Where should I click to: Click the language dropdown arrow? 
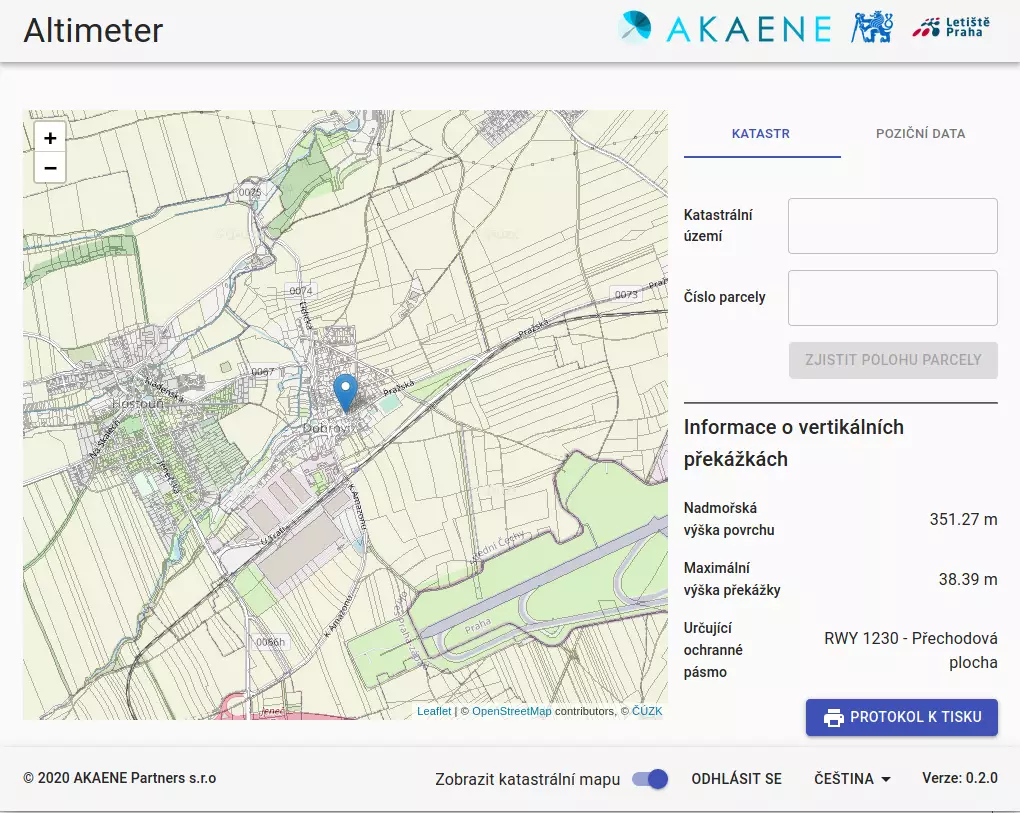click(x=886, y=780)
